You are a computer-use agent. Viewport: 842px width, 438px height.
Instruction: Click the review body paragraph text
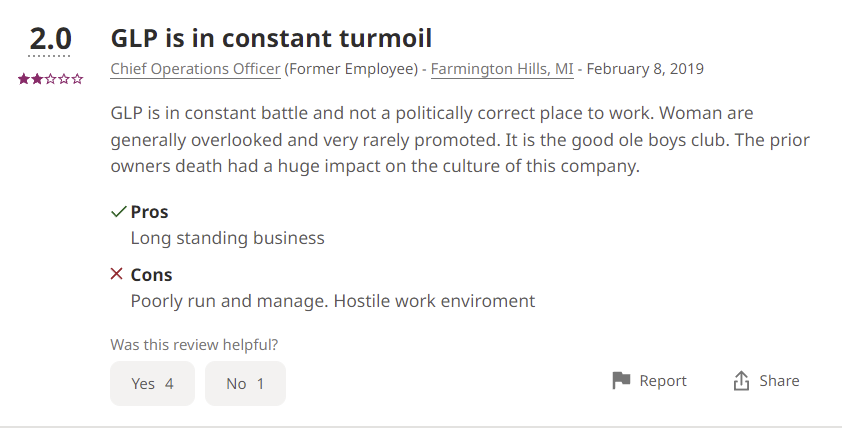pos(460,139)
